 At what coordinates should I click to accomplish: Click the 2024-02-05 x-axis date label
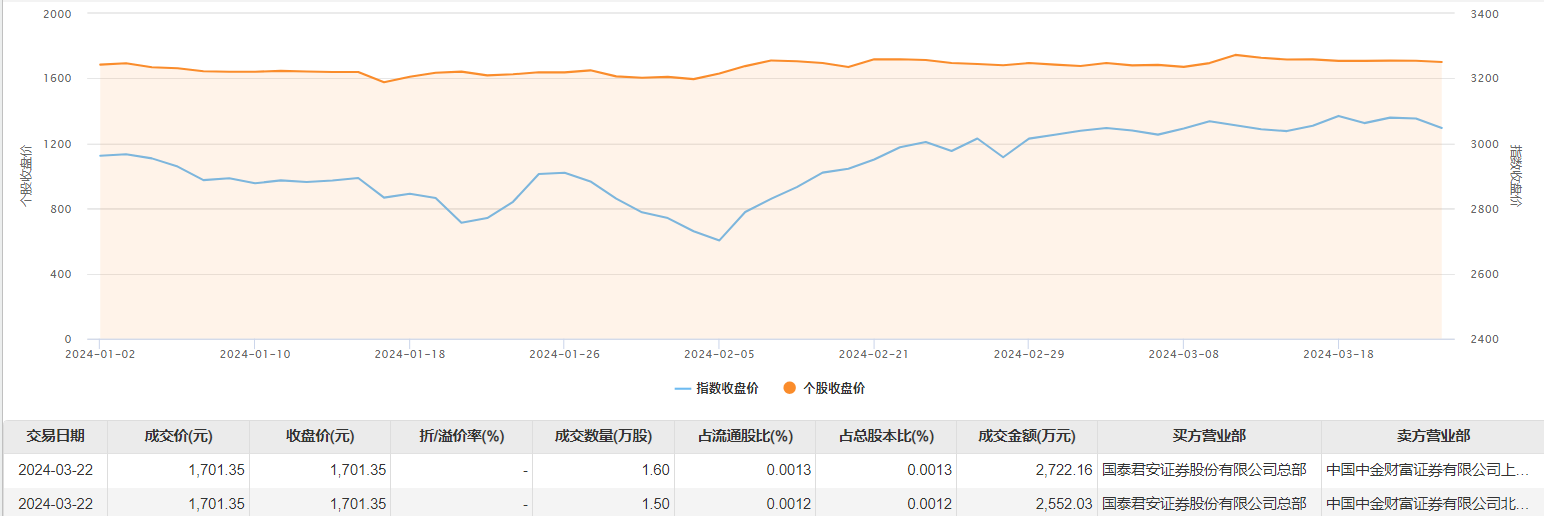click(719, 353)
